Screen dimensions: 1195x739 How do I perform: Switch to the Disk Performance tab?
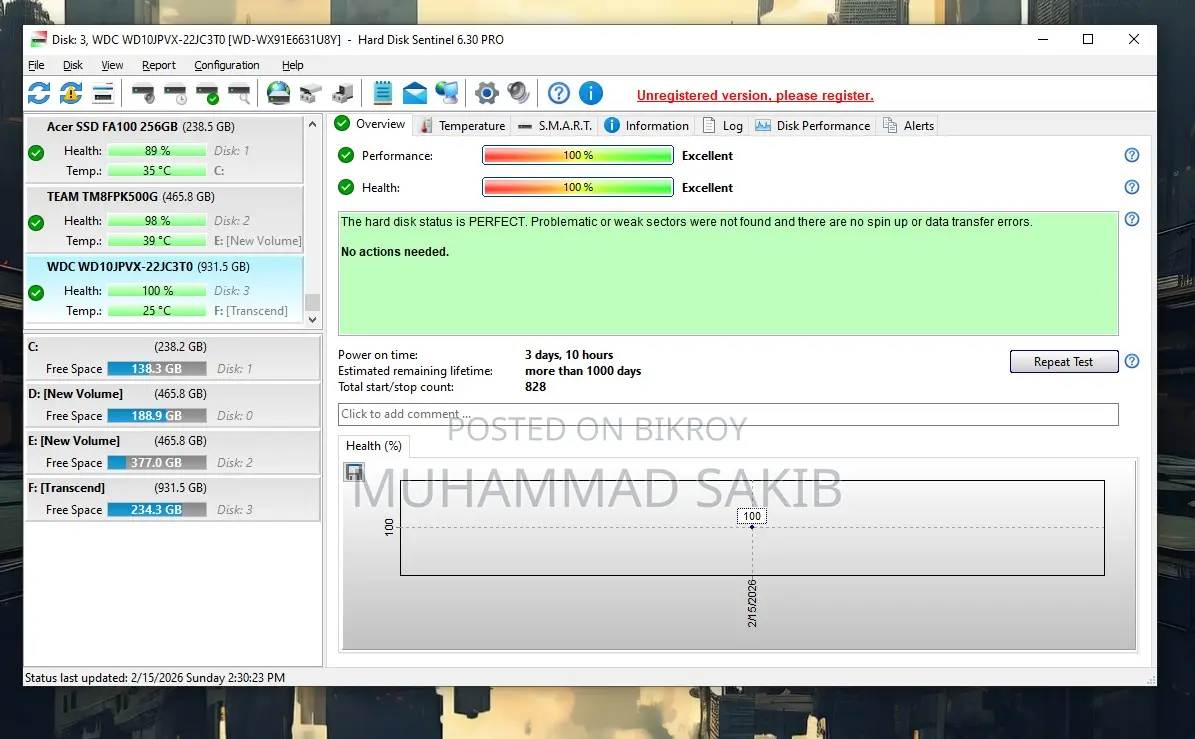812,126
